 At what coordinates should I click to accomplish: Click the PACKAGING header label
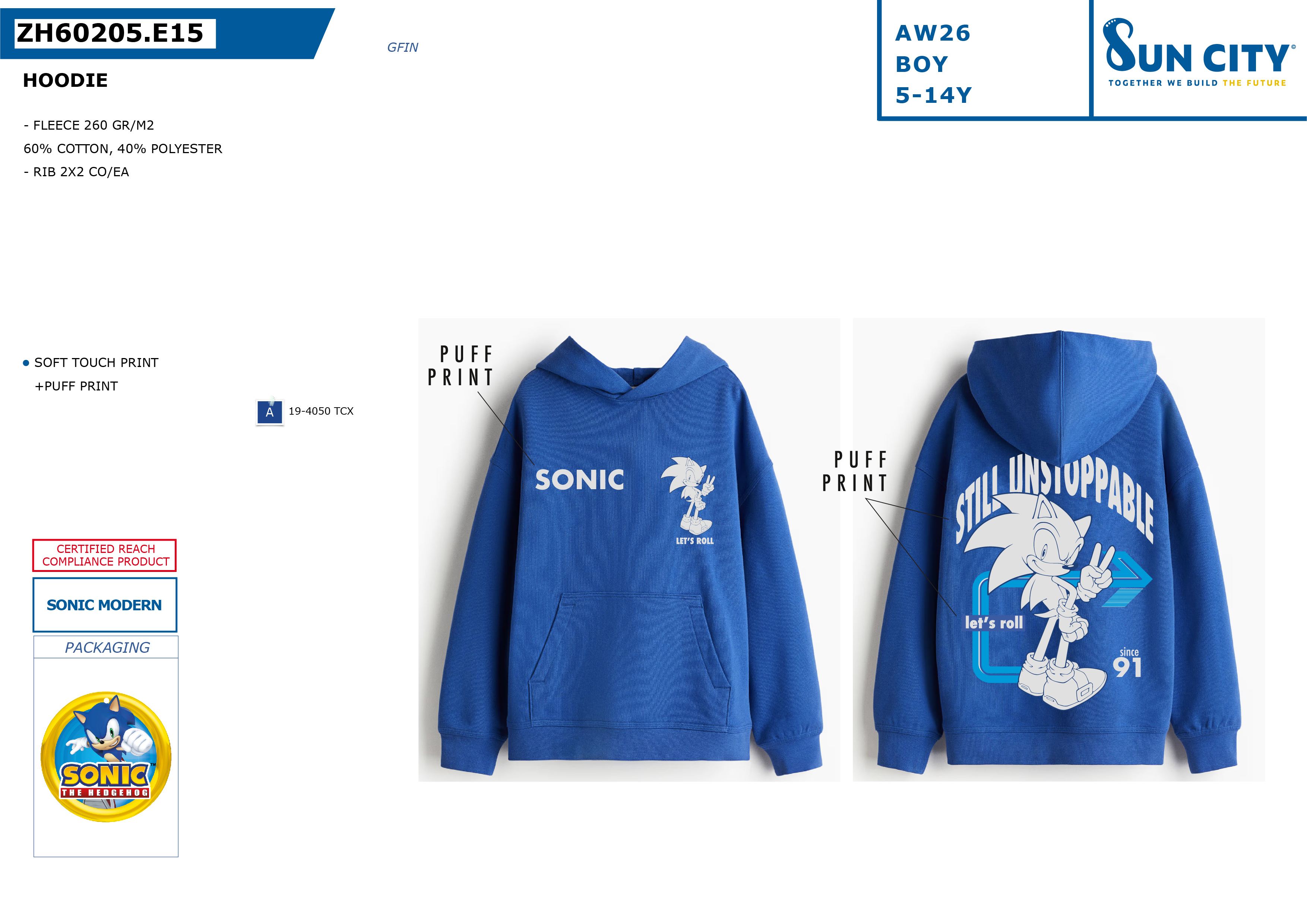coord(107,647)
